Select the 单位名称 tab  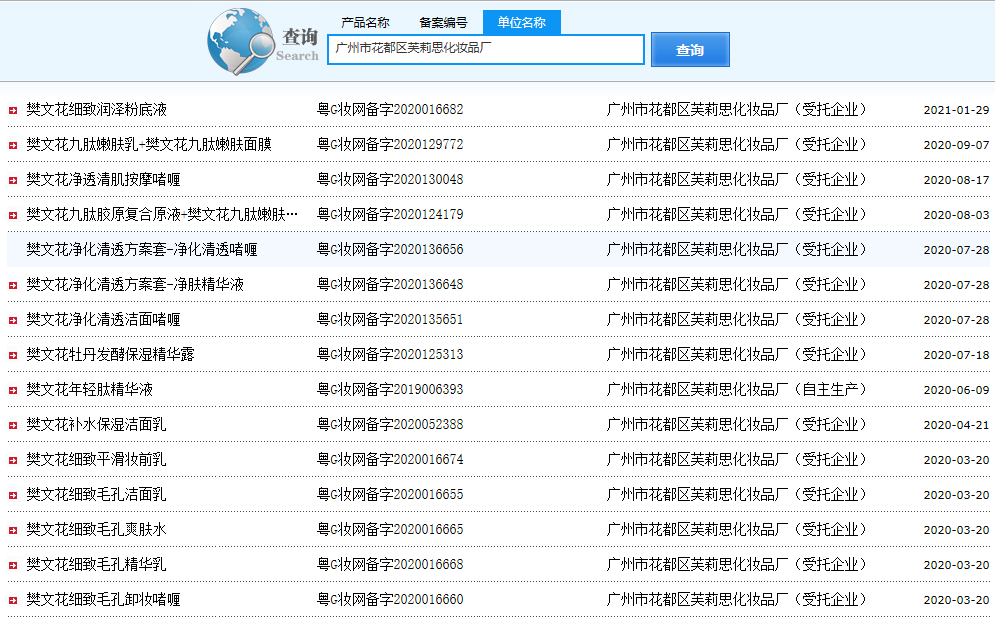click(x=521, y=22)
